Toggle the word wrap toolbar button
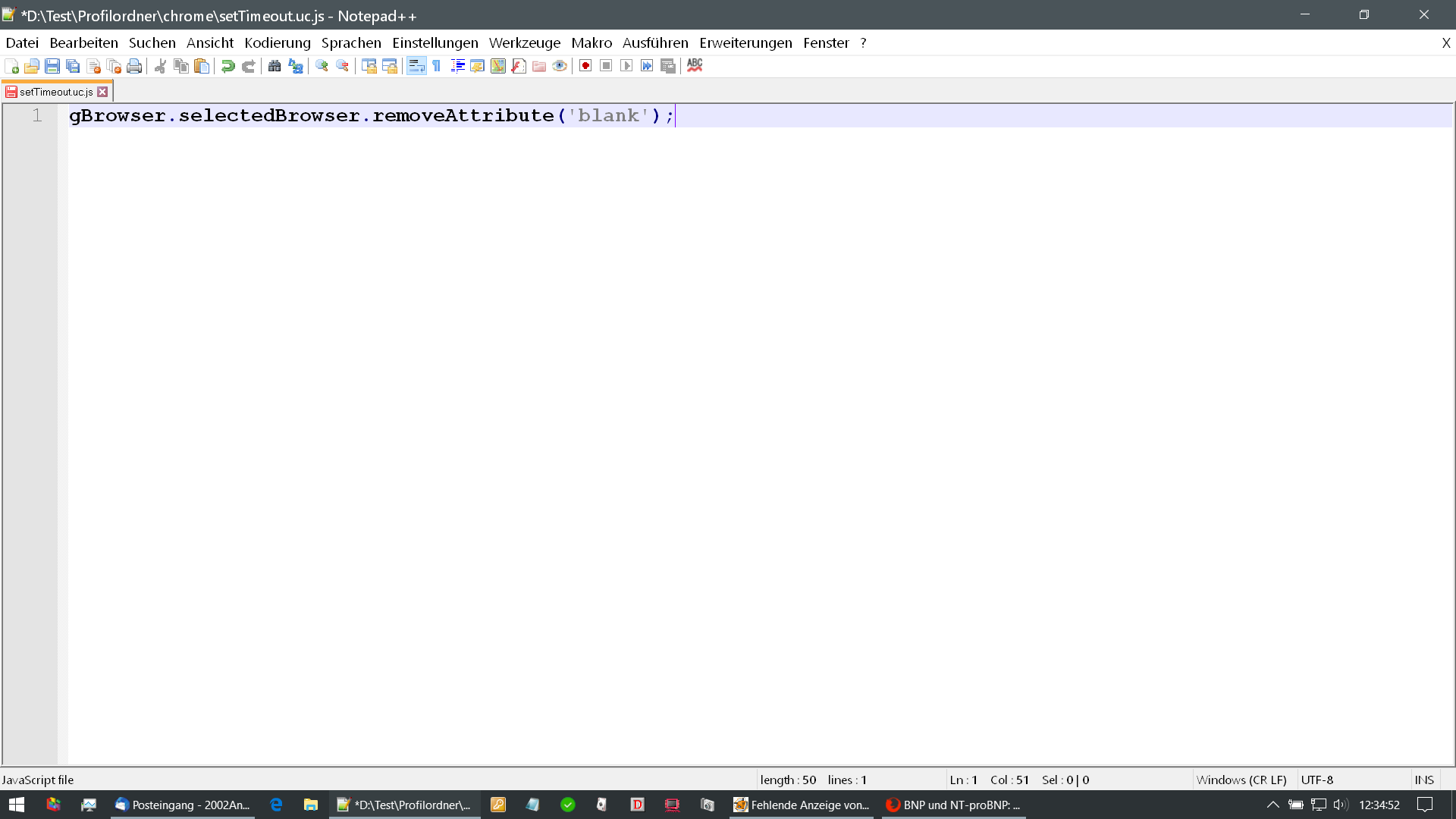This screenshot has height=819, width=1456. (416, 66)
